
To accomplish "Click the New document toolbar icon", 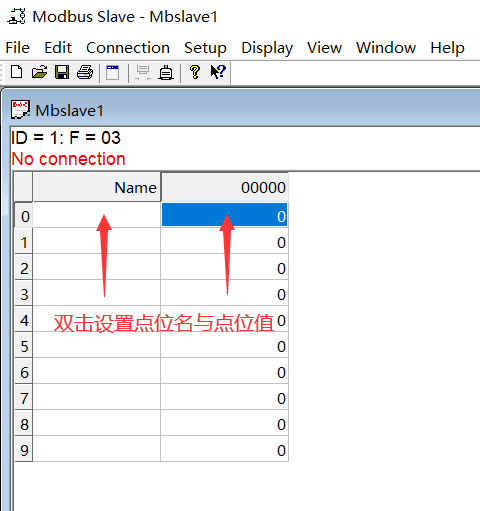I will coord(16,72).
